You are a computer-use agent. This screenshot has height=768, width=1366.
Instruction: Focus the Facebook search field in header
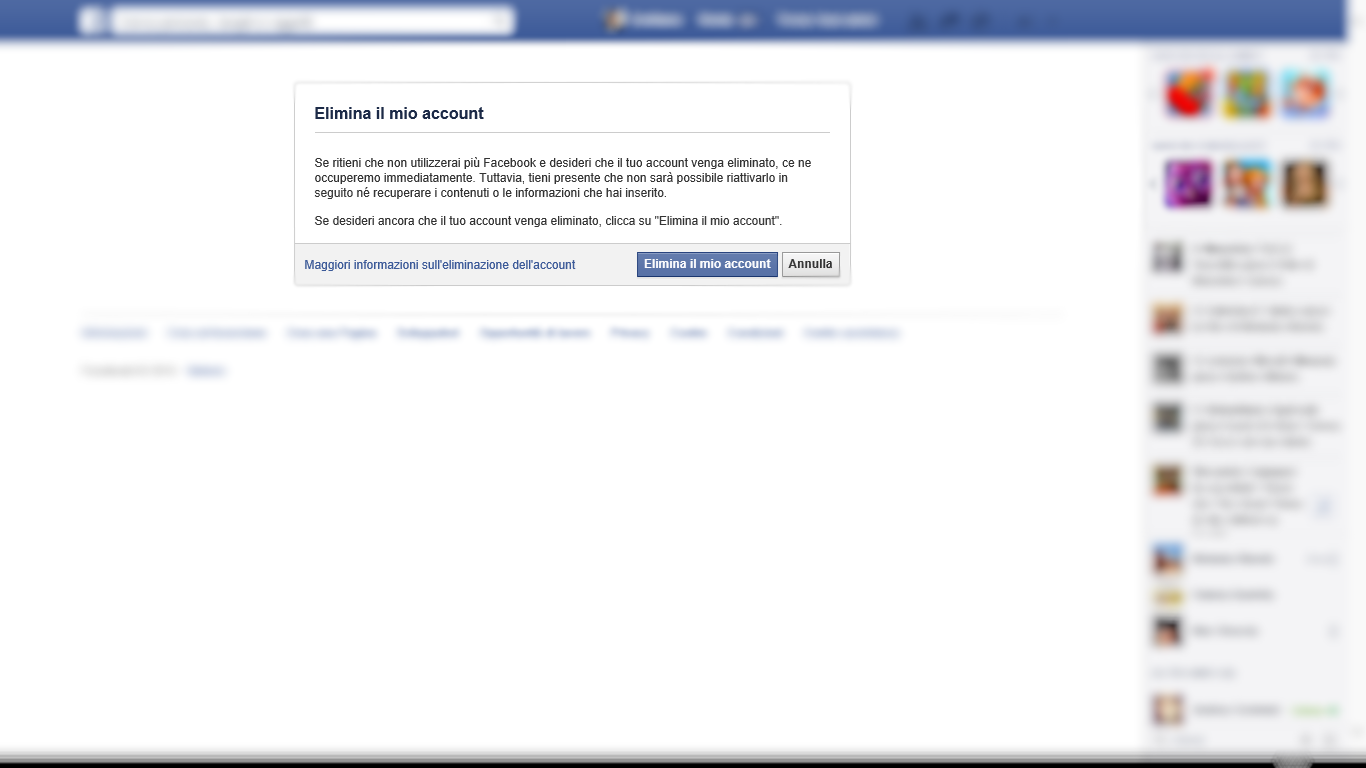tap(313, 20)
